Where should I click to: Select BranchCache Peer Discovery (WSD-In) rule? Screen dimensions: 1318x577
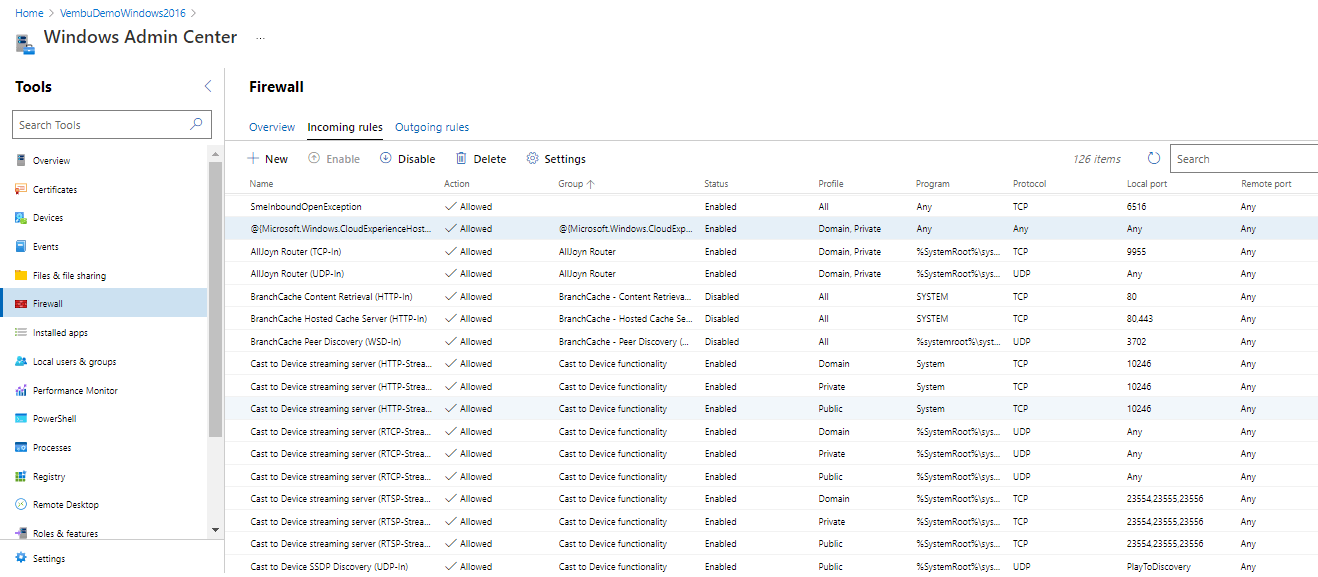pyautogui.click(x=771, y=341)
